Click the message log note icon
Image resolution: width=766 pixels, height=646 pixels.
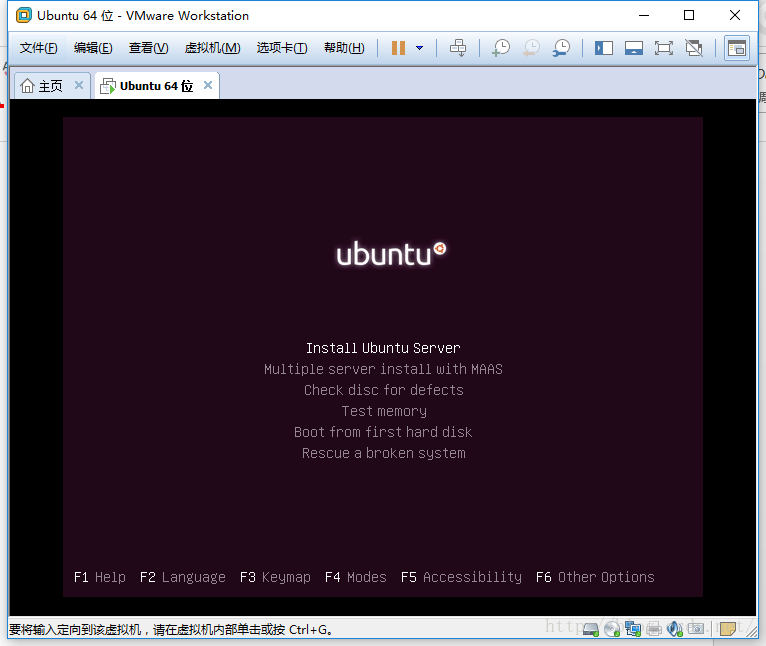tap(727, 629)
